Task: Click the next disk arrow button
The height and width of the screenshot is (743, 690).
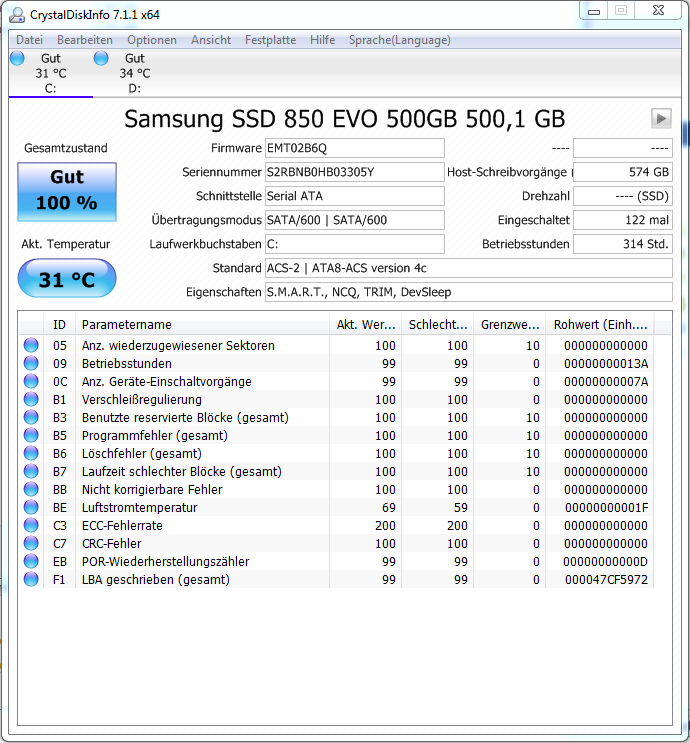Action: (661, 118)
